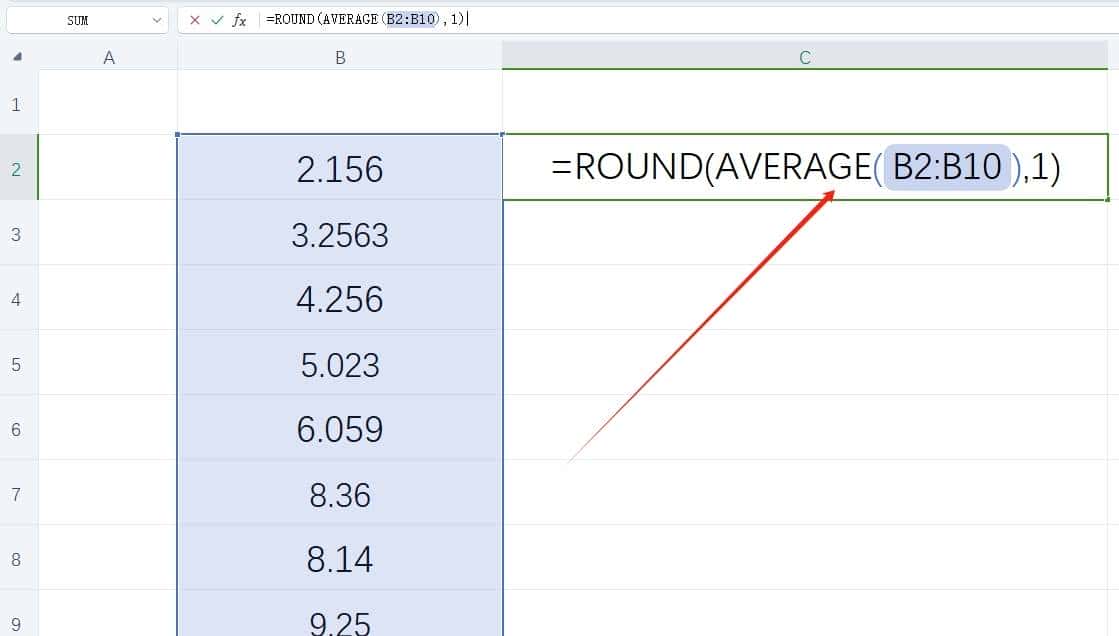
Task: Select column C header
Action: coord(805,57)
